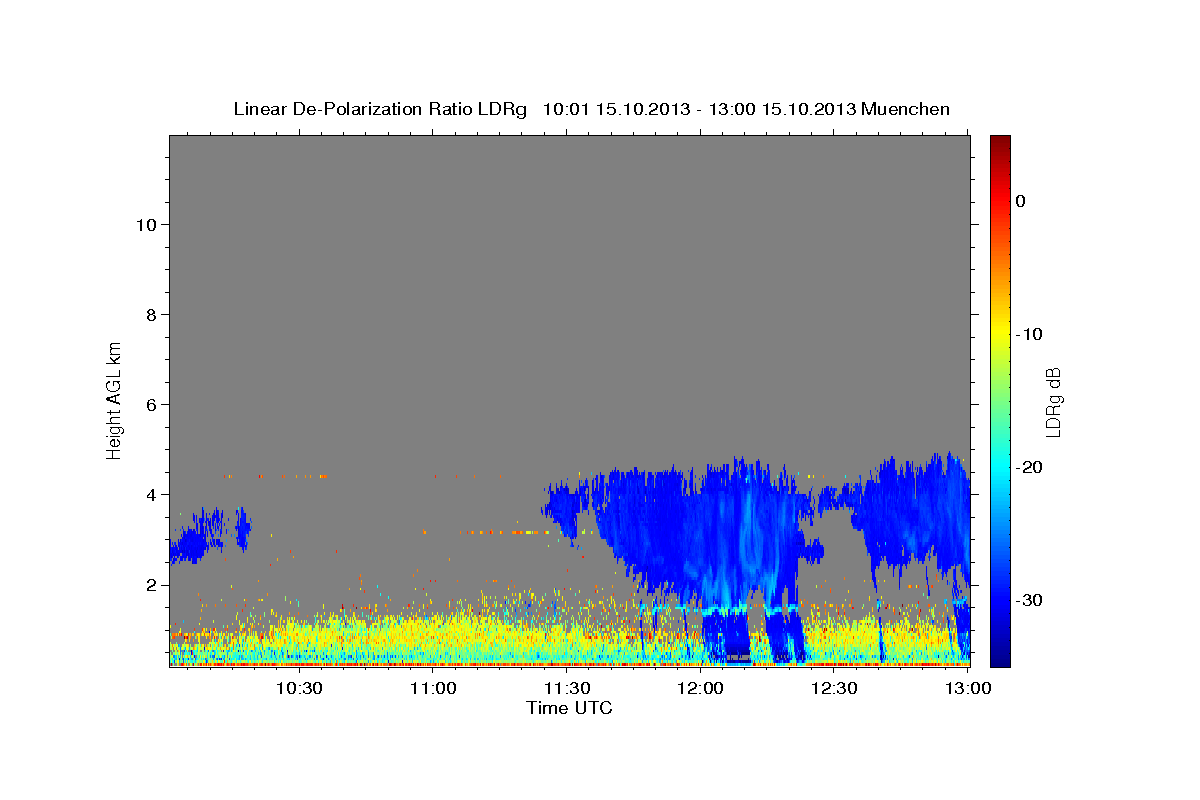Click the "Muenchen" location text in title

pyautogui.click(x=906, y=109)
